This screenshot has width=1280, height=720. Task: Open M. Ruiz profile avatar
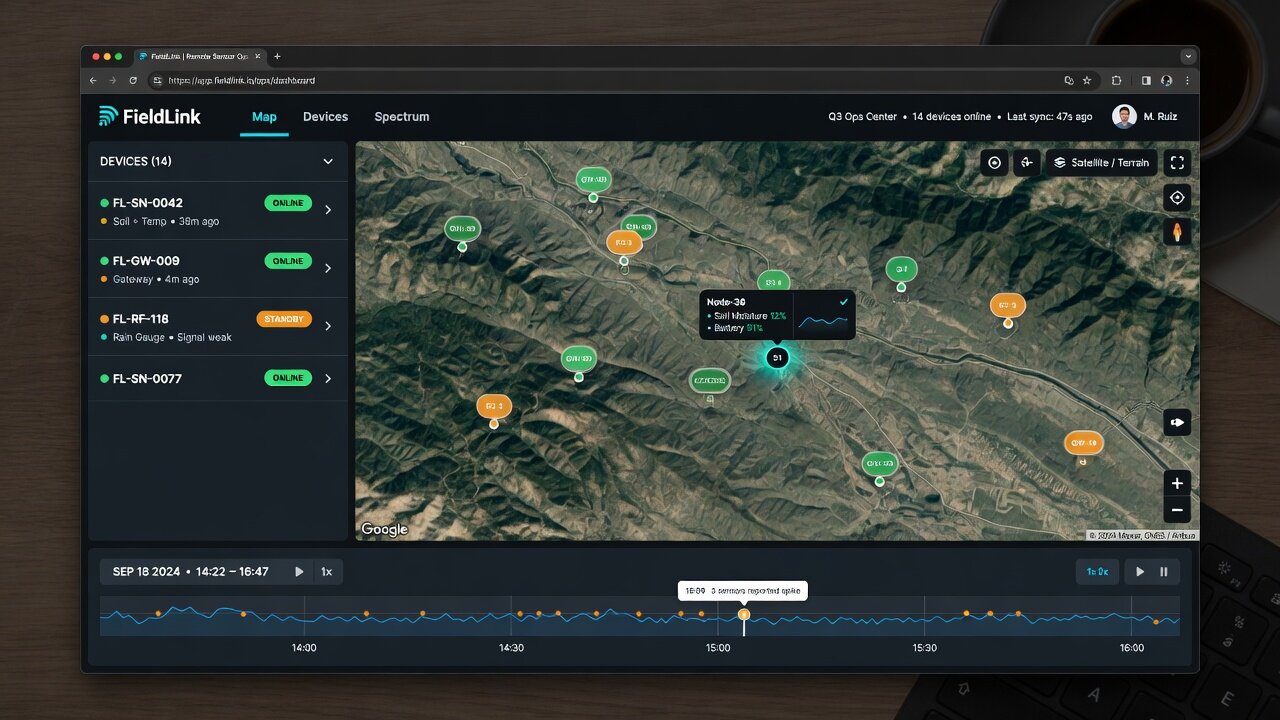[1124, 116]
